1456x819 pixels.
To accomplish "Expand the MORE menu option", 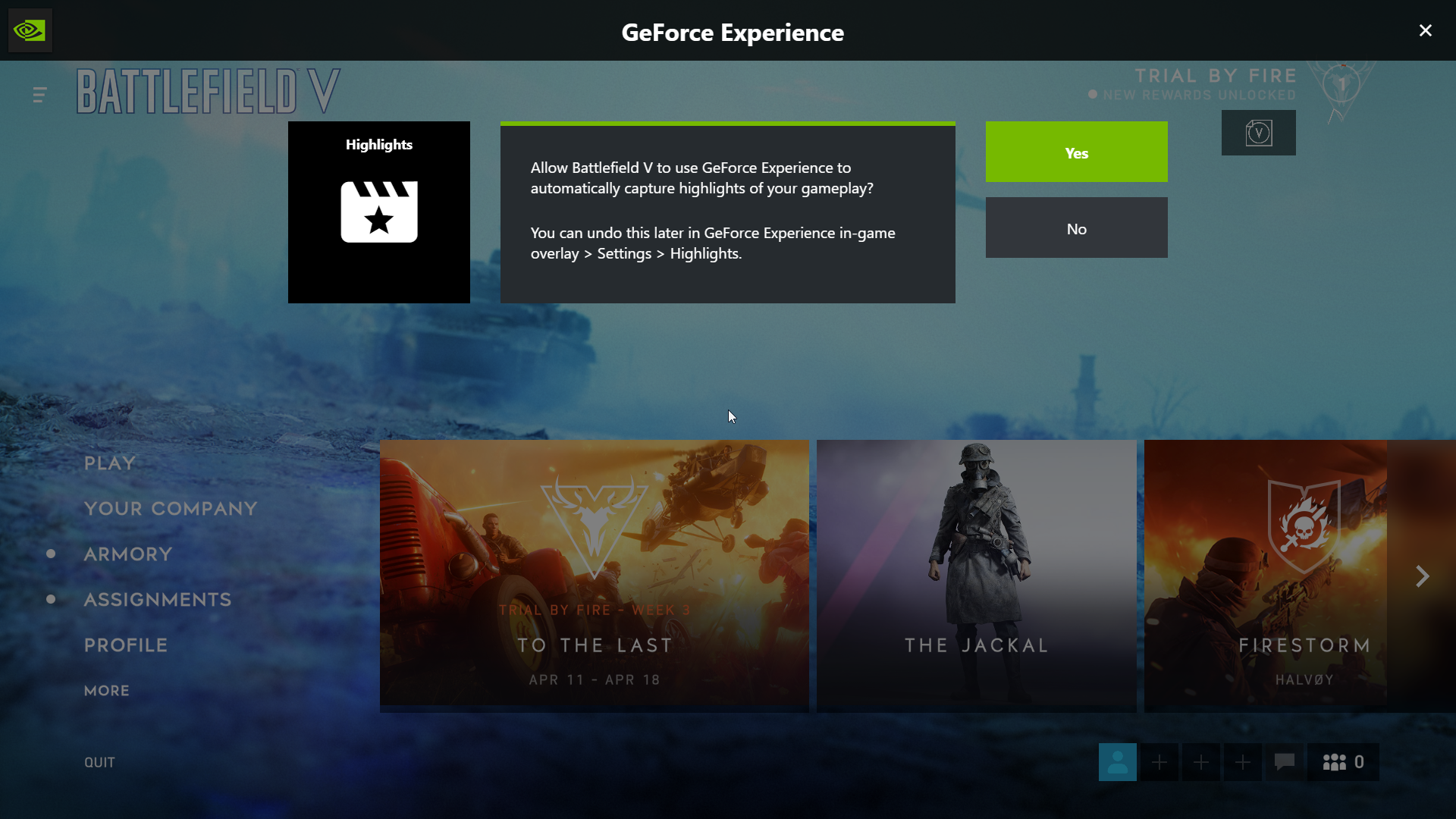I will point(107,690).
